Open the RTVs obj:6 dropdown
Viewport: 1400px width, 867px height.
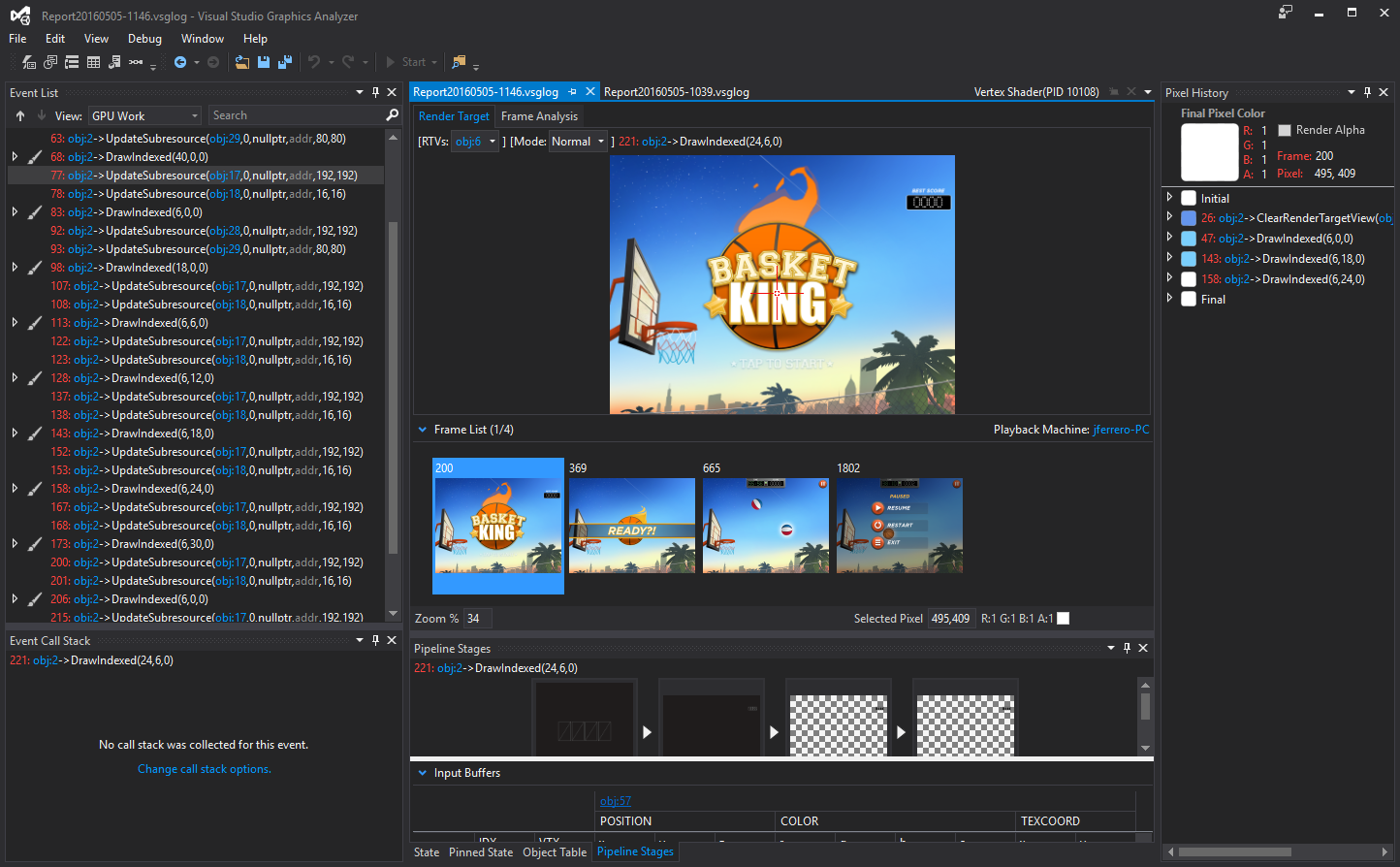pos(475,142)
